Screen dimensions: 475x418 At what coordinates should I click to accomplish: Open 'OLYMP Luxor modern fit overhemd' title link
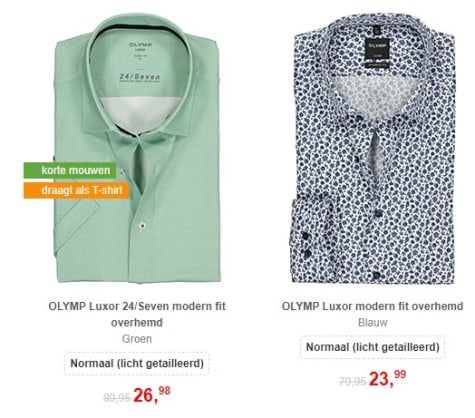[x=372, y=306]
